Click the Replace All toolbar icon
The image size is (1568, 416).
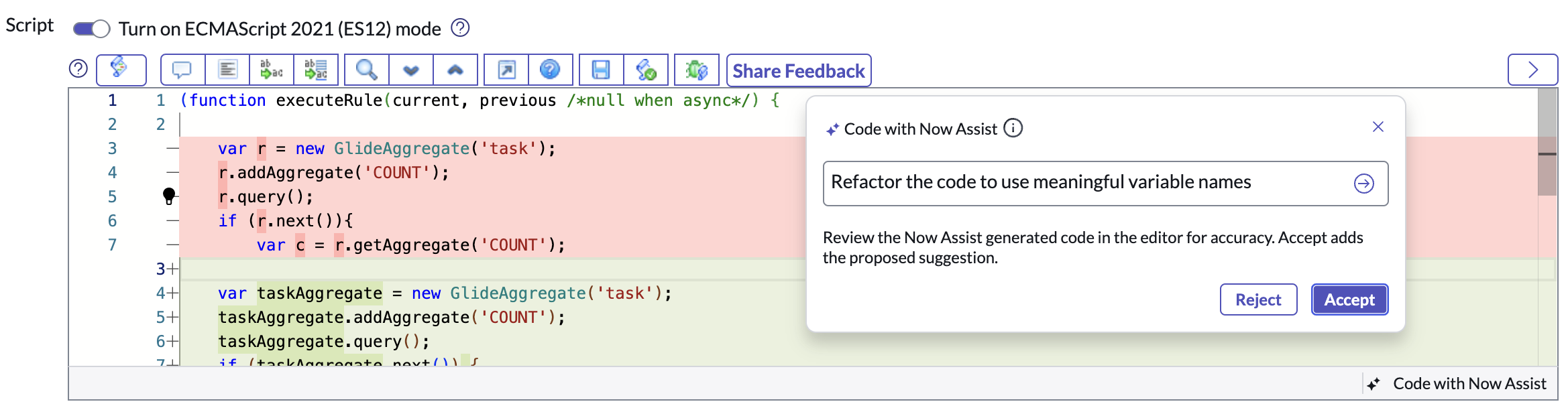pyautogui.click(x=316, y=70)
